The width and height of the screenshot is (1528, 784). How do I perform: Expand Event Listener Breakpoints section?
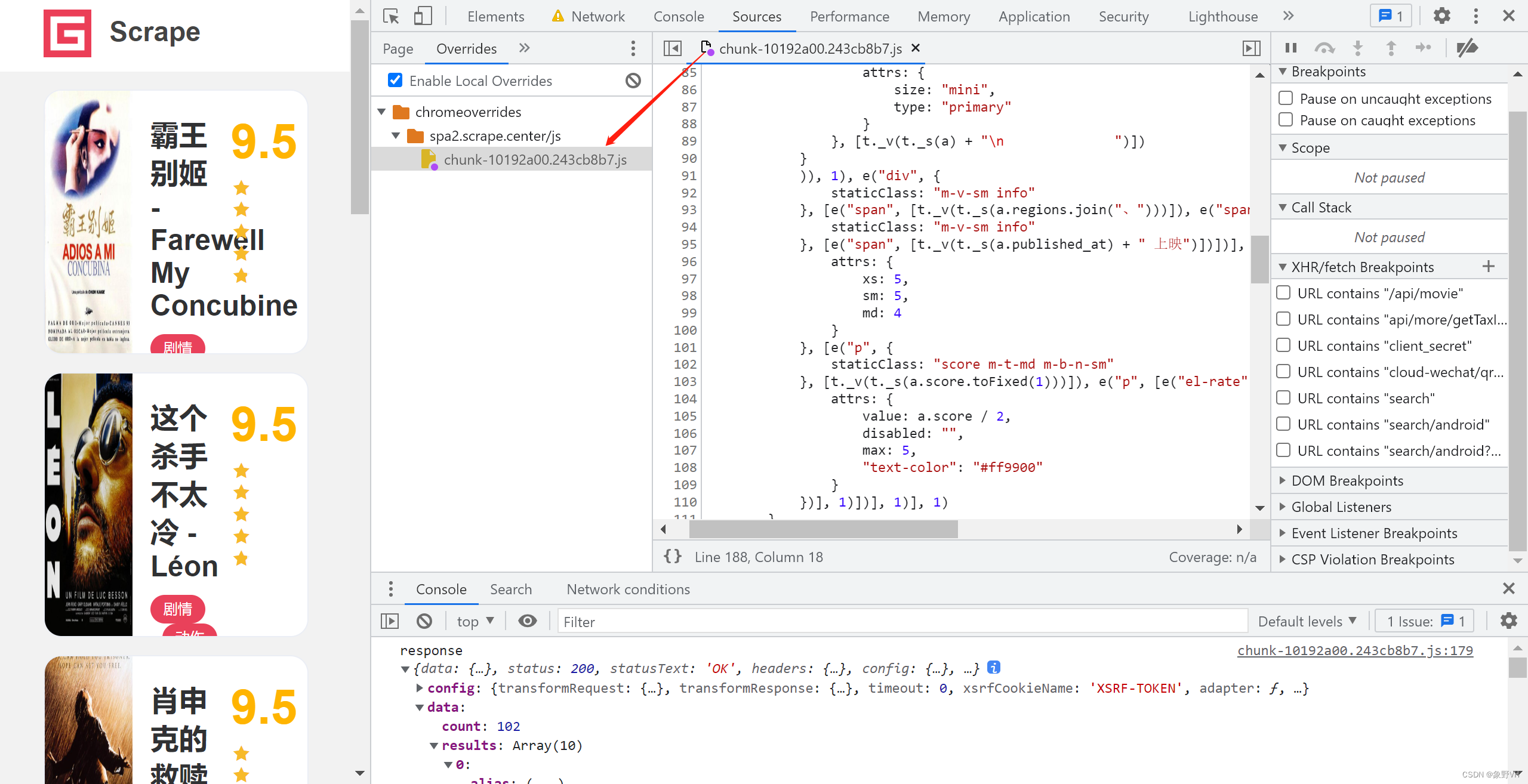coord(1282,533)
